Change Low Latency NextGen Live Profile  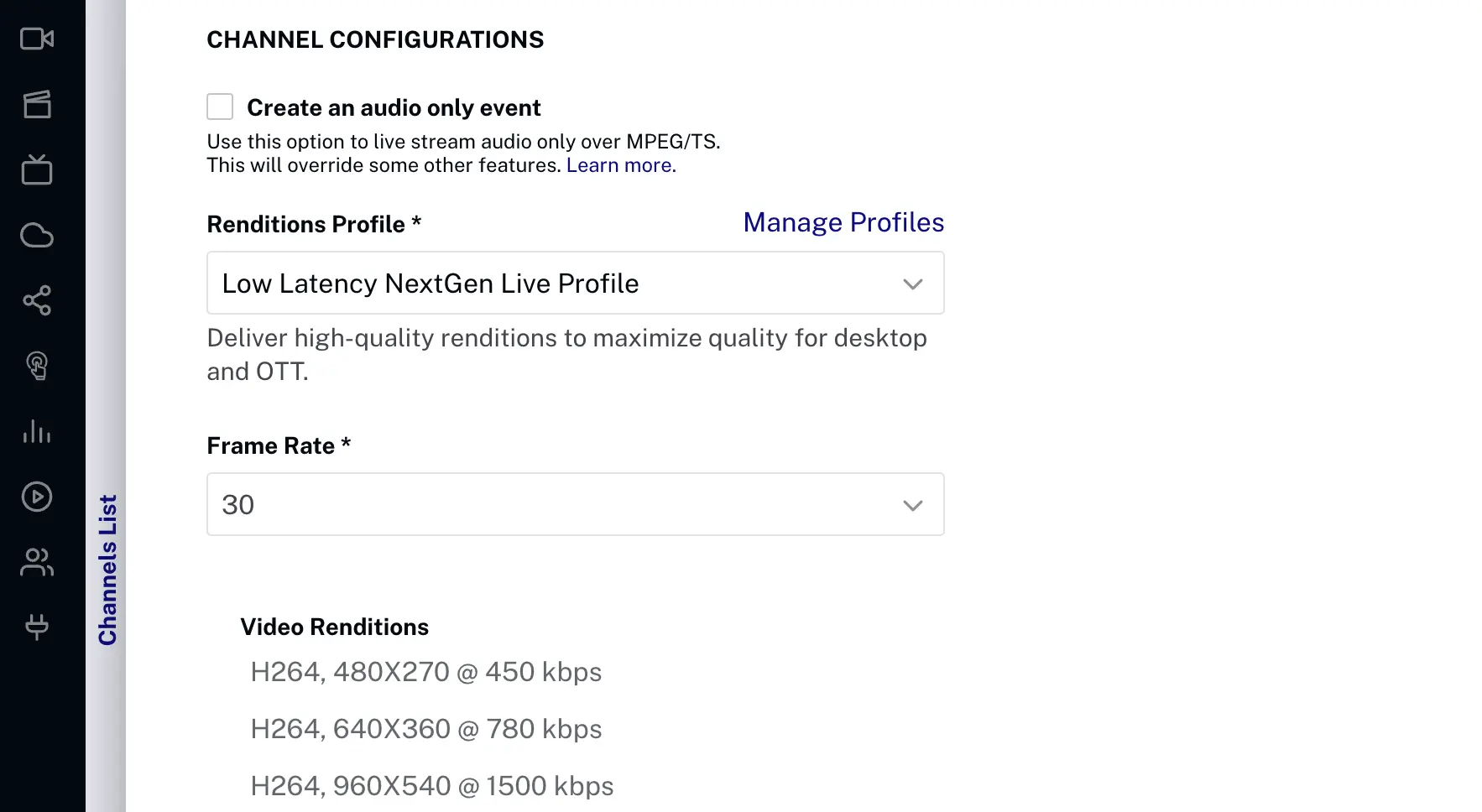point(575,284)
